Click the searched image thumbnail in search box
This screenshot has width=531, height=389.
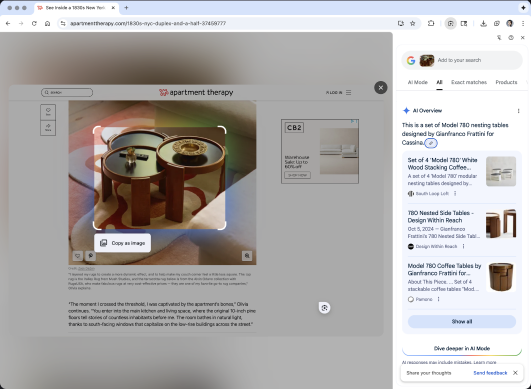(427, 61)
